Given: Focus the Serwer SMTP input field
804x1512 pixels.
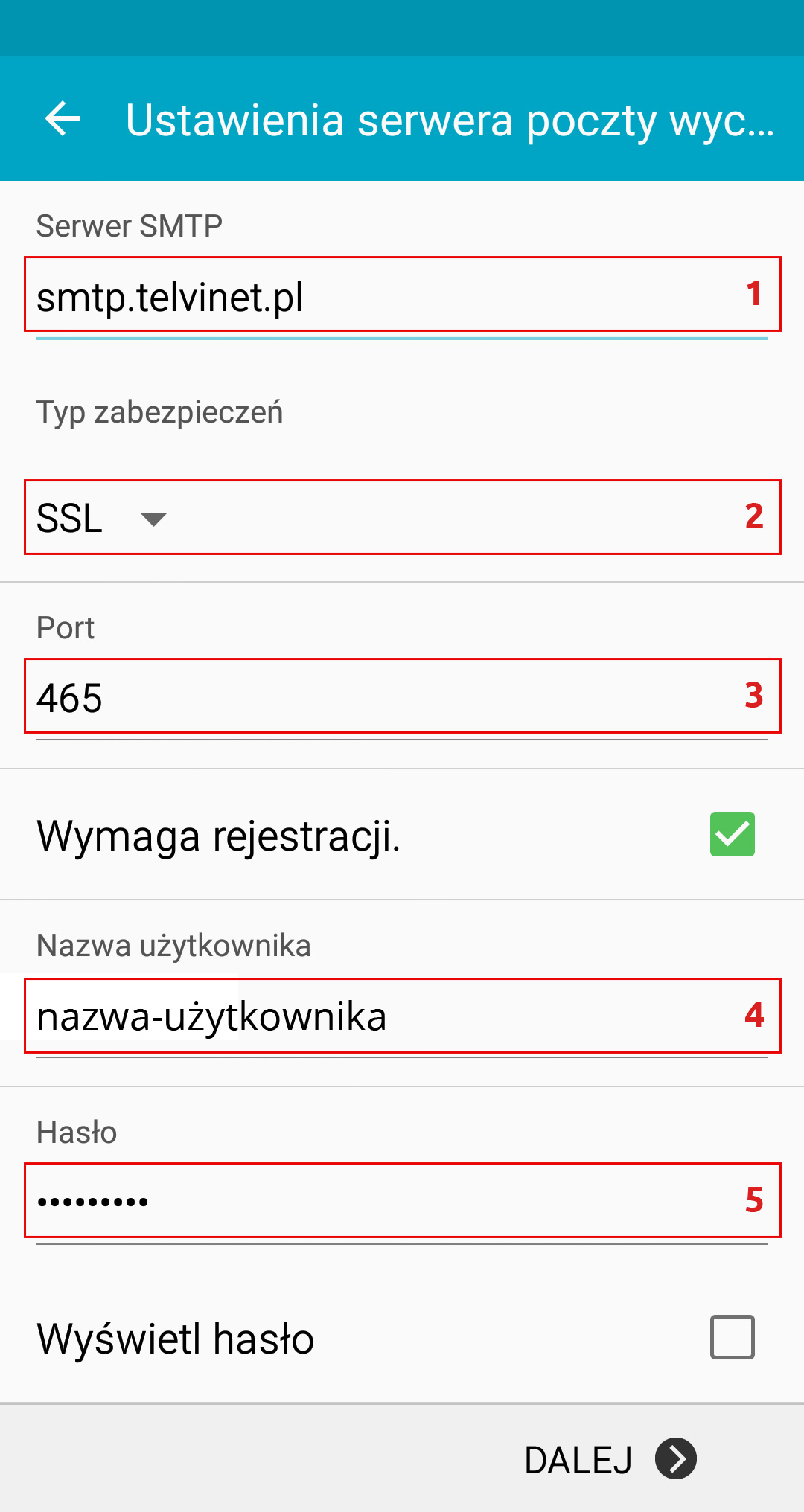Looking at the screenshot, I should click(402, 297).
